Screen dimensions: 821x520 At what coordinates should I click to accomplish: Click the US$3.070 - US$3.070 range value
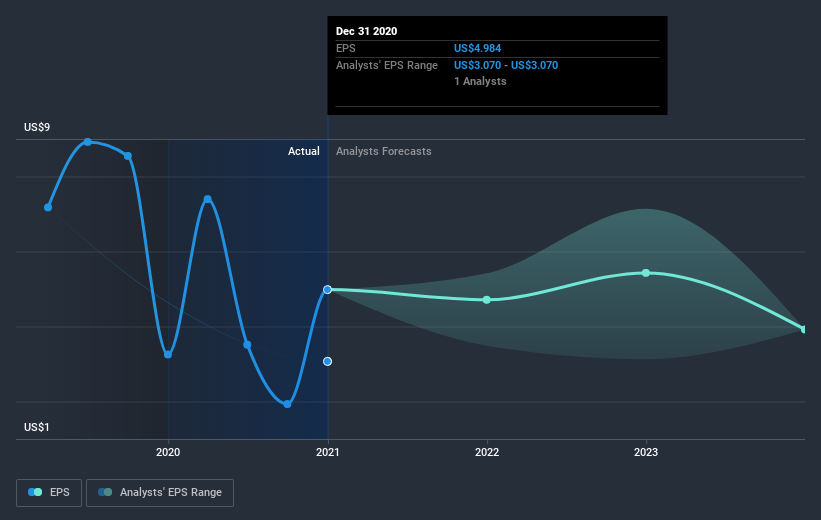(x=506, y=65)
